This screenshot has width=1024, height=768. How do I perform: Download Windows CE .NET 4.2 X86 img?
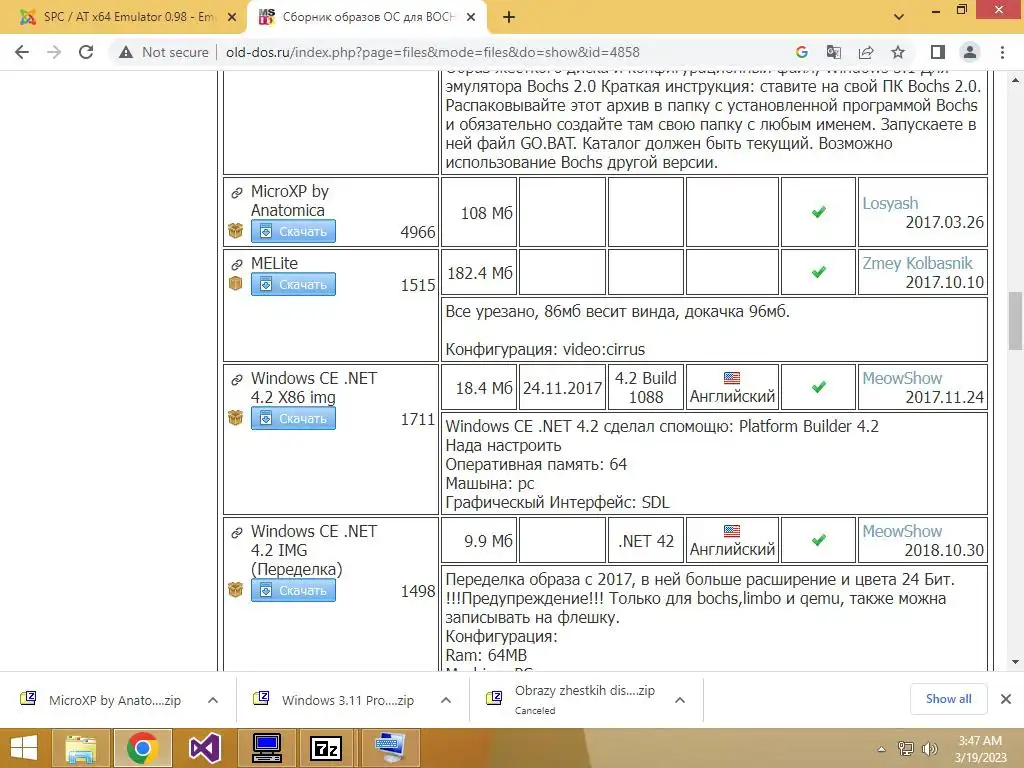[293, 418]
